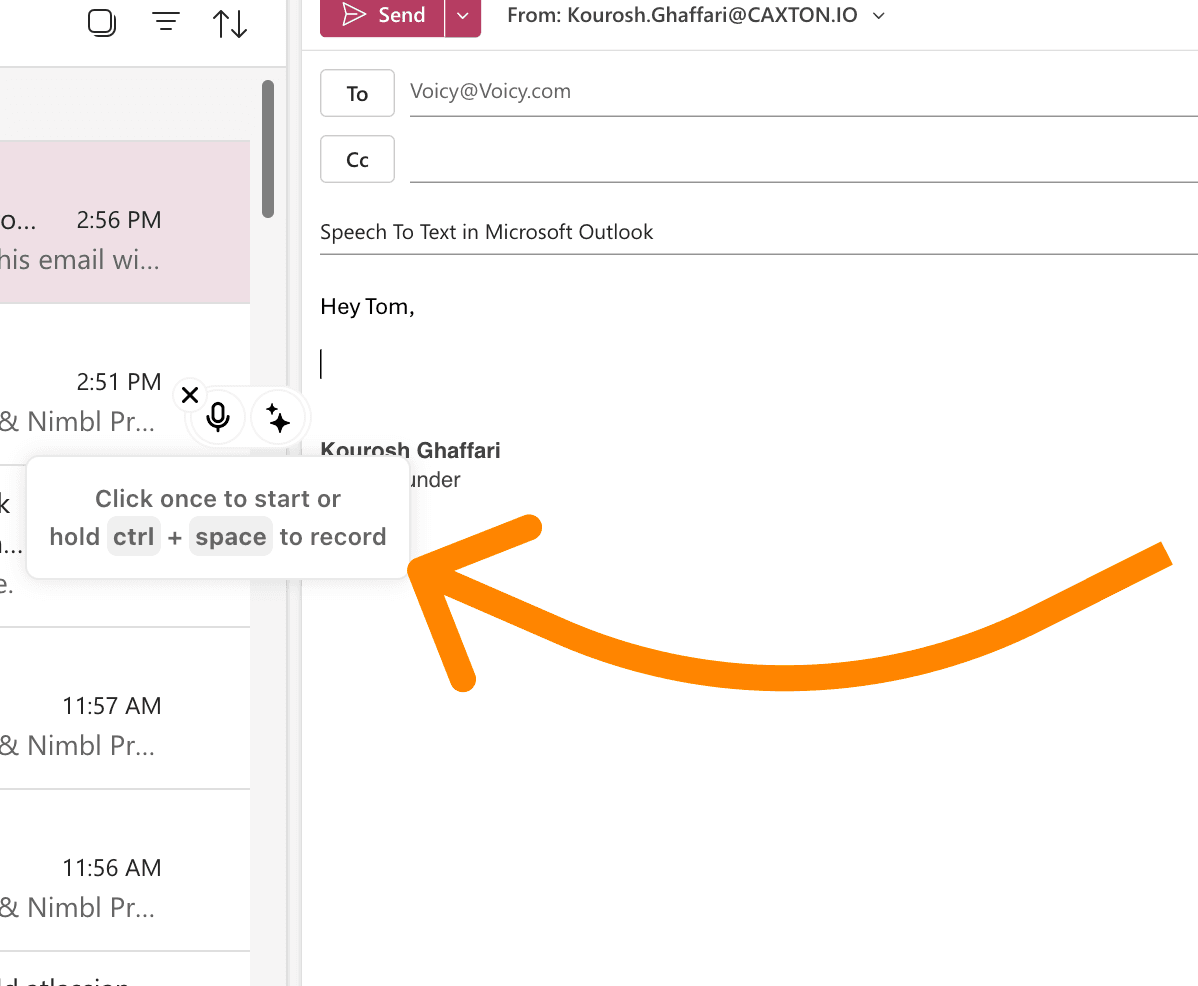Open the email received at 11:56 AM
Screen dimensions: 1198x986
(125, 870)
